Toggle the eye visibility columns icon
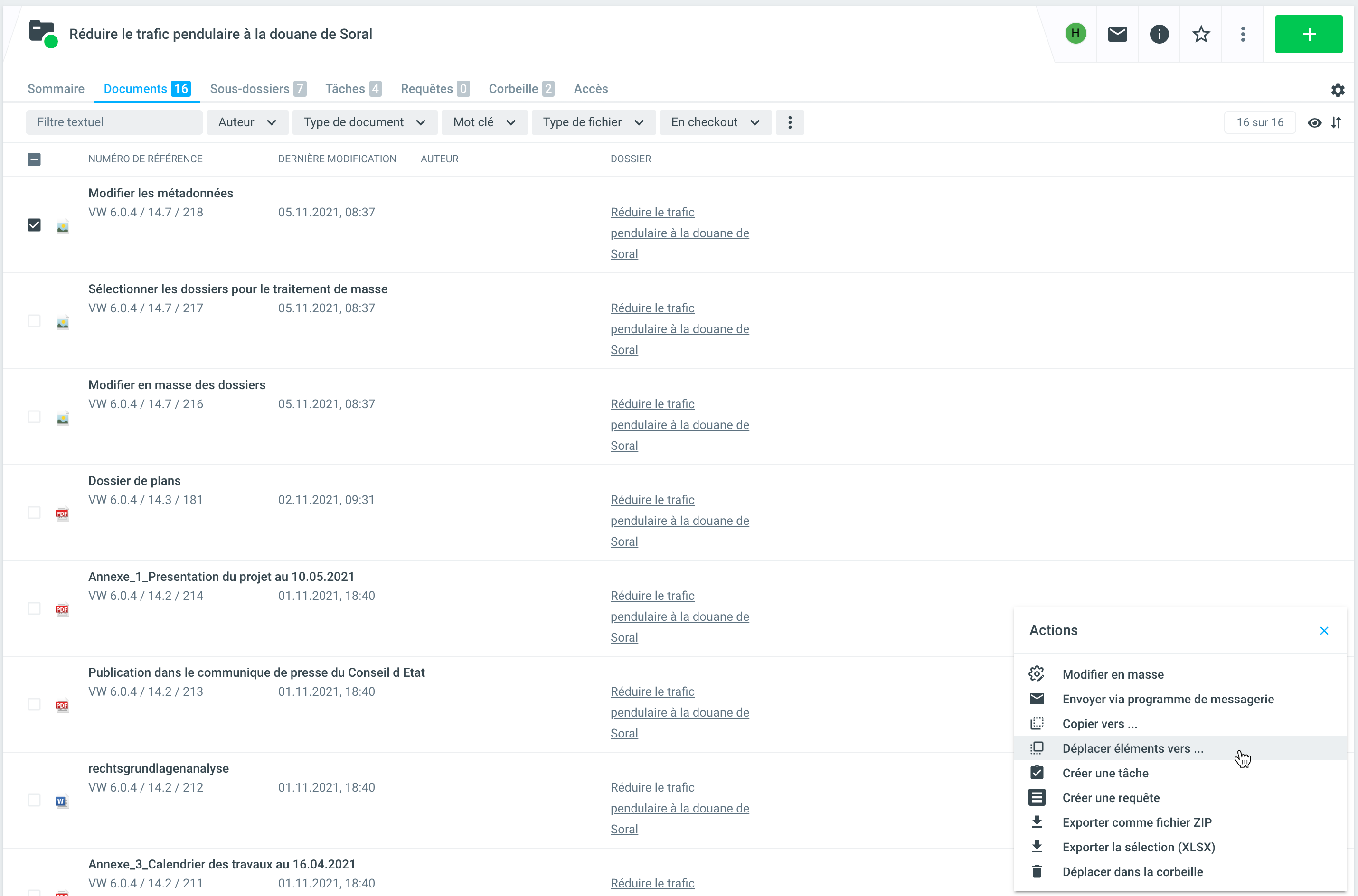 point(1314,122)
